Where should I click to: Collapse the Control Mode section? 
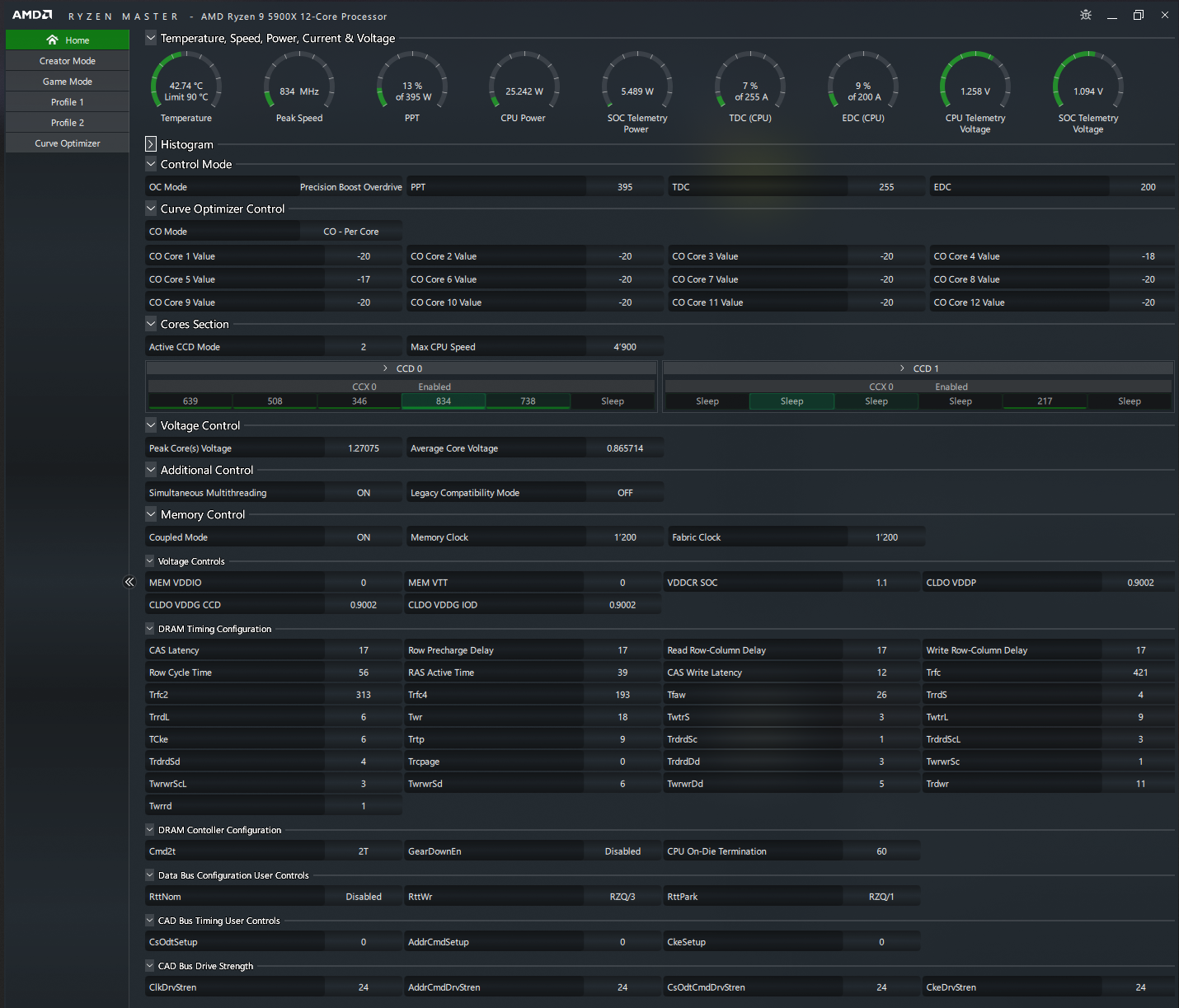(151, 164)
